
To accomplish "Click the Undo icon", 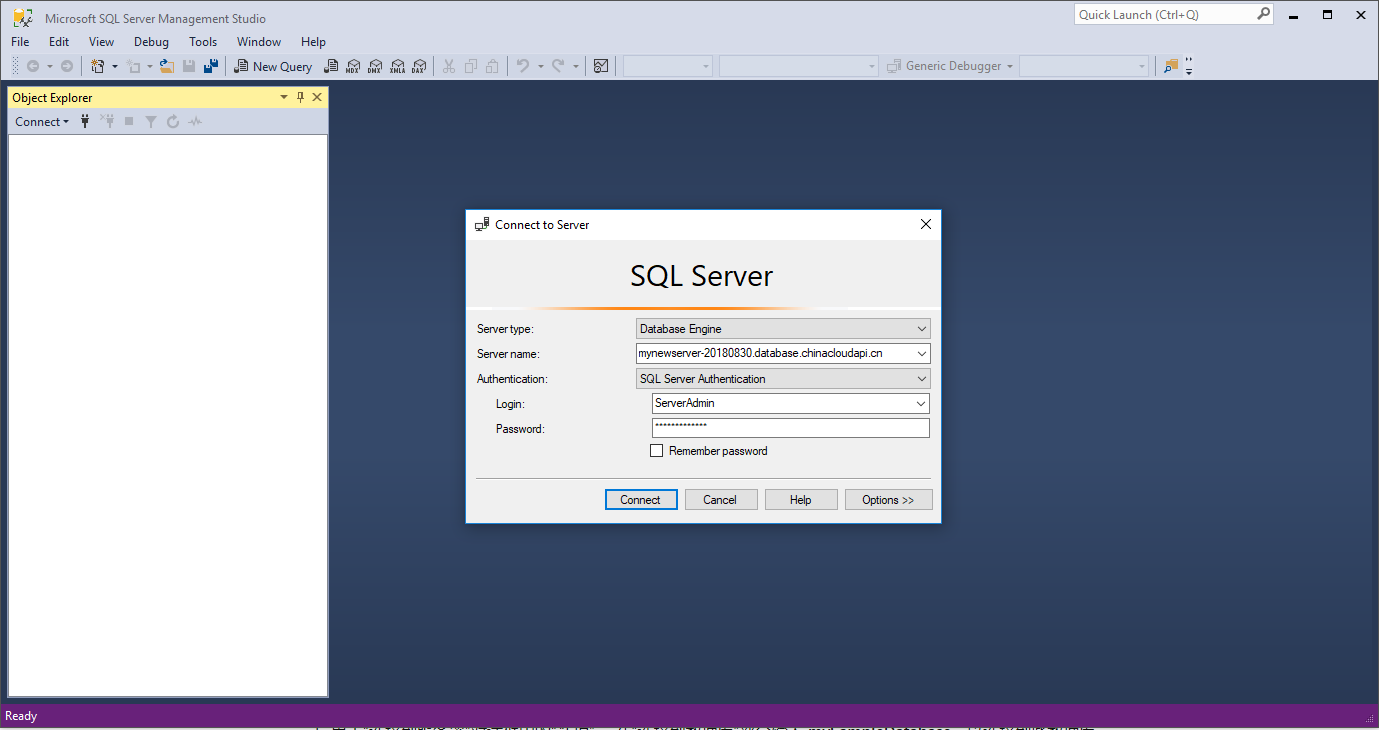I will 522,66.
